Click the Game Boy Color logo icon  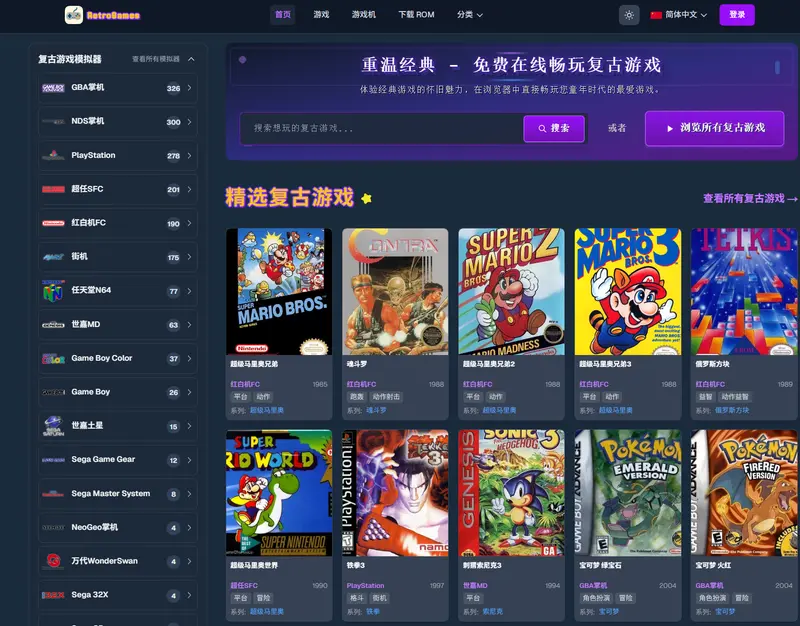coord(53,358)
